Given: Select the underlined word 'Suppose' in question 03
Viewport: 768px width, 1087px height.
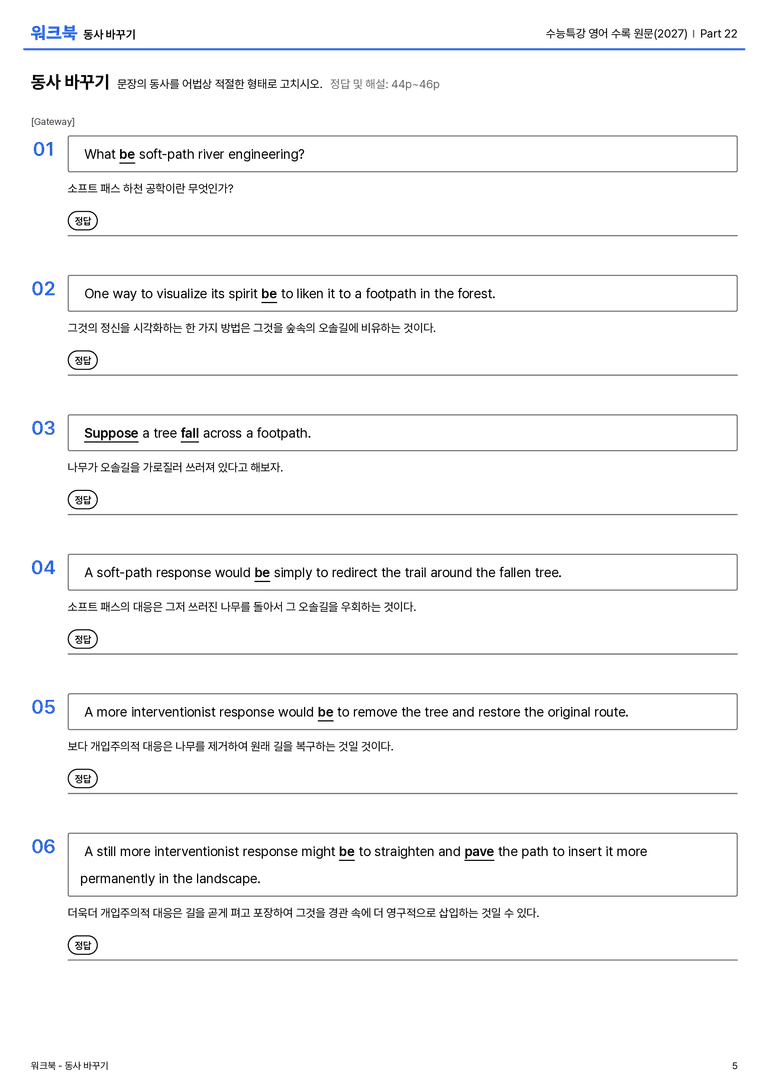Looking at the screenshot, I should pyautogui.click(x=111, y=433).
